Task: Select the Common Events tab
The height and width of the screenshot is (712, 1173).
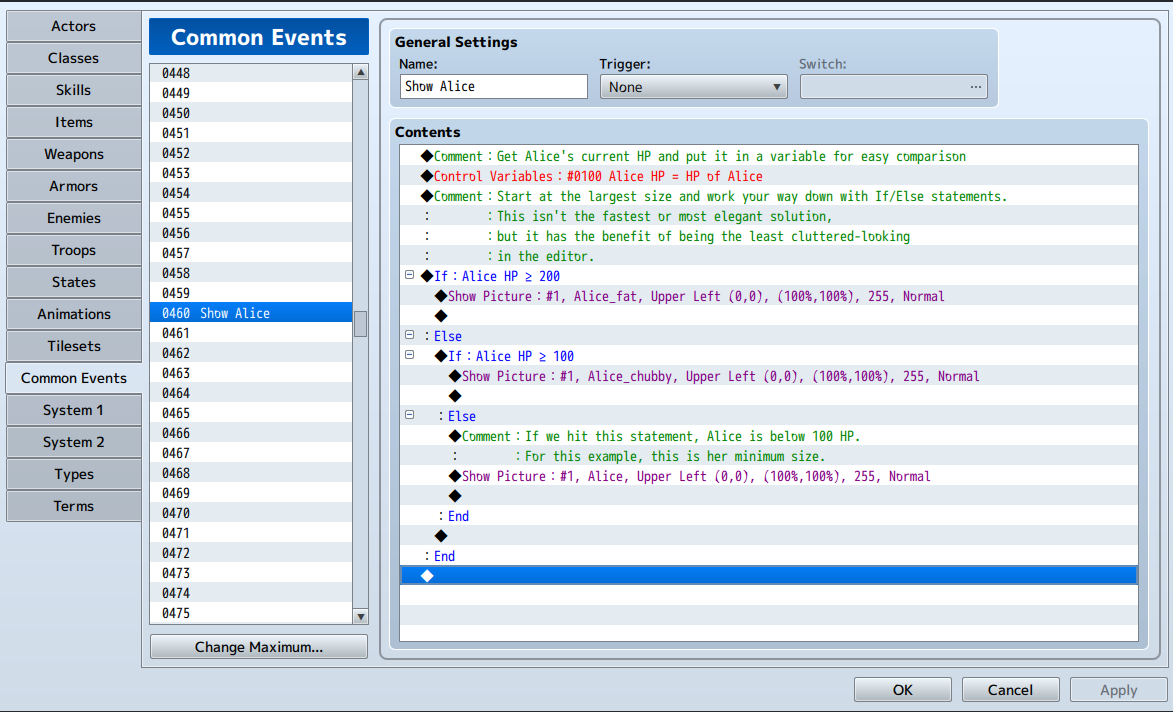Action: point(73,378)
